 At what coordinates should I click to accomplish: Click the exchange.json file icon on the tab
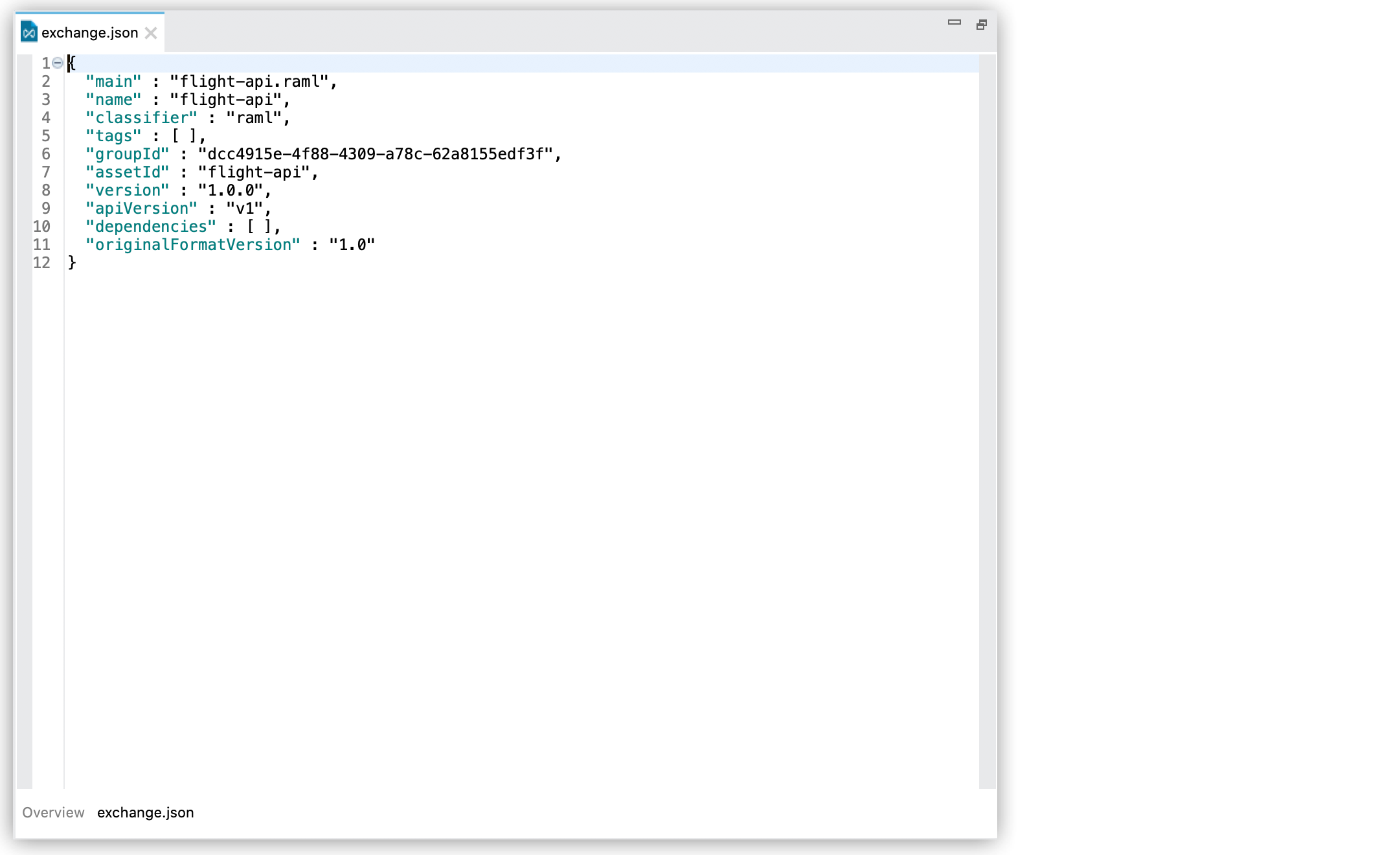click(x=28, y=32)
